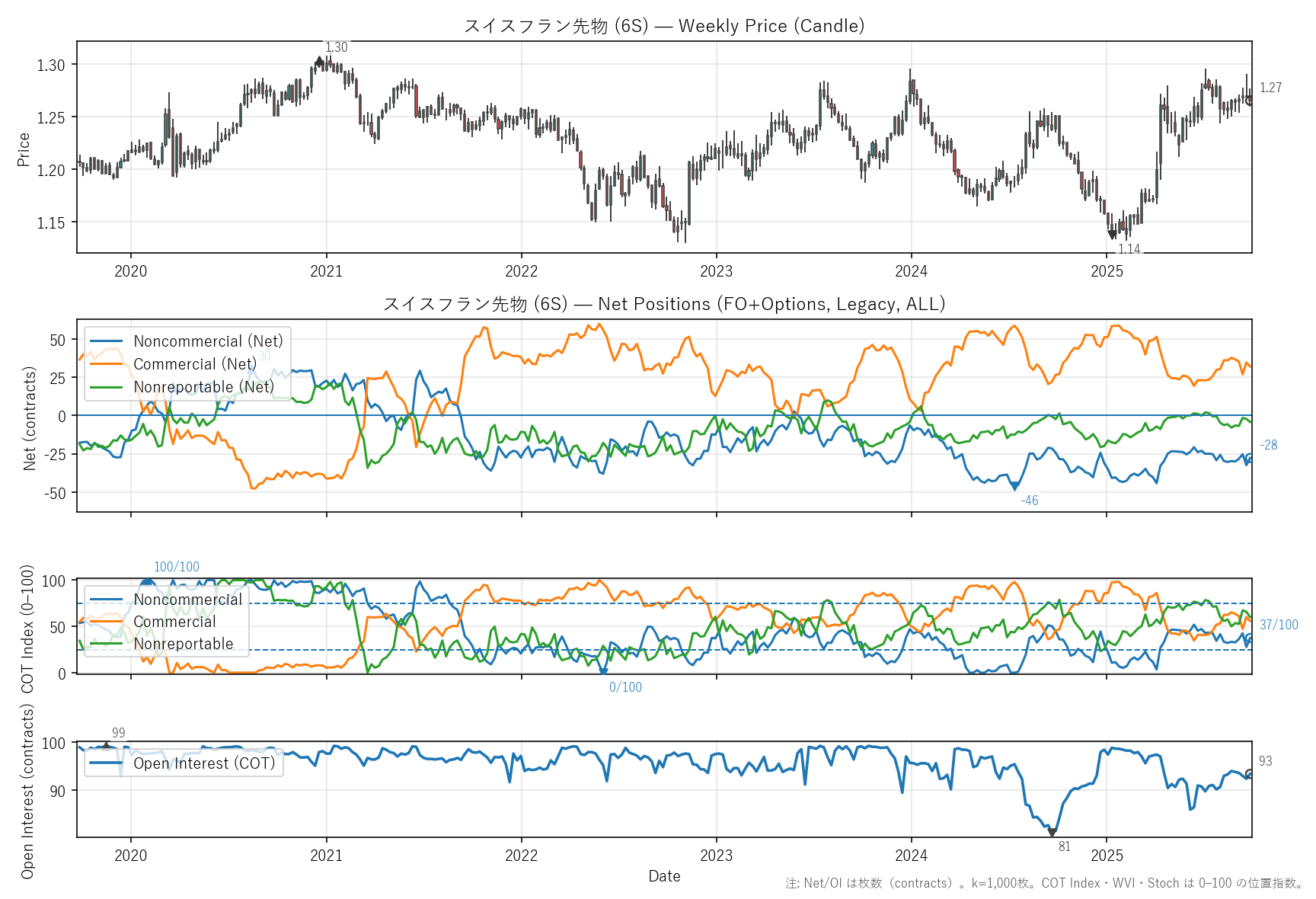
Task: Click the footnote text about Net/OI contracts
Action: (1044, 883)
